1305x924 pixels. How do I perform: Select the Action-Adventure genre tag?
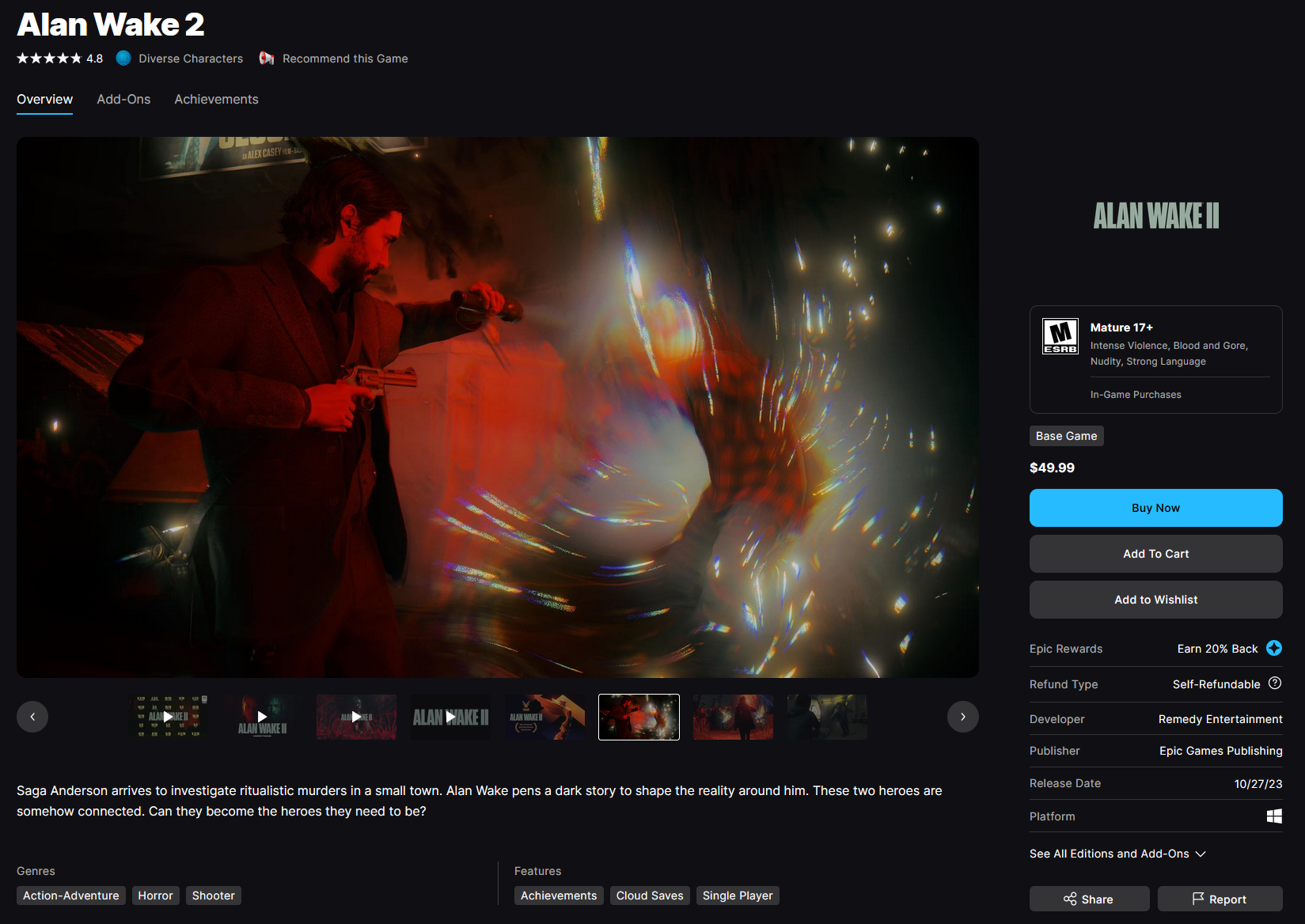point(71,896)
